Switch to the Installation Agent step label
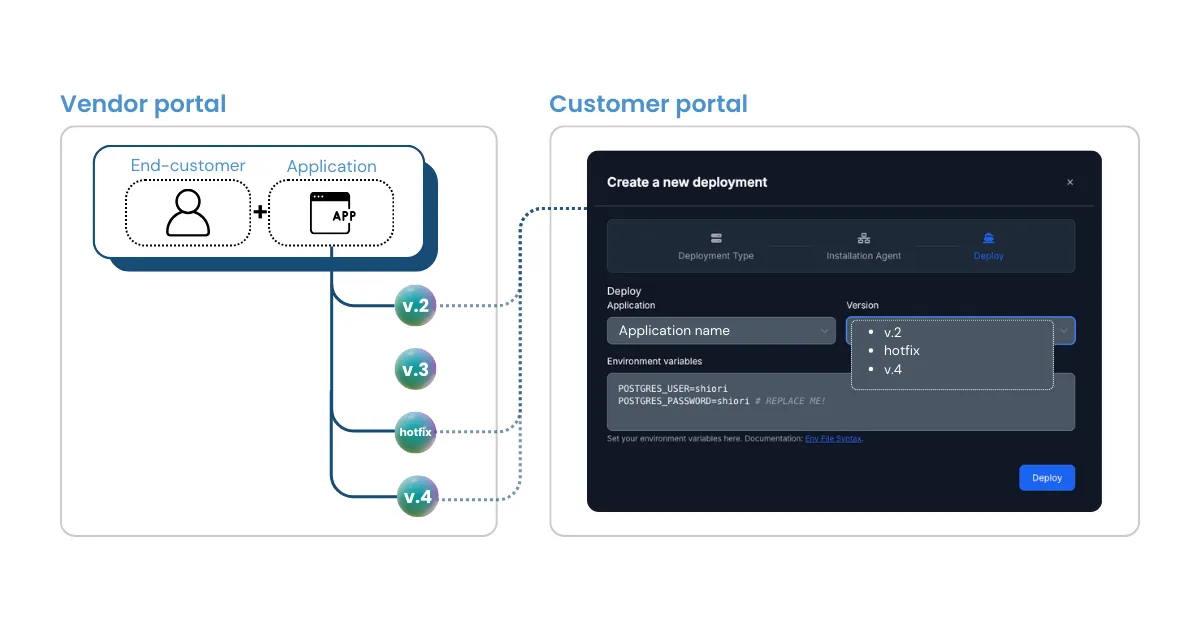Image resolution: width=1200 pixels, height=627 pixels. (x=864, y=256)
